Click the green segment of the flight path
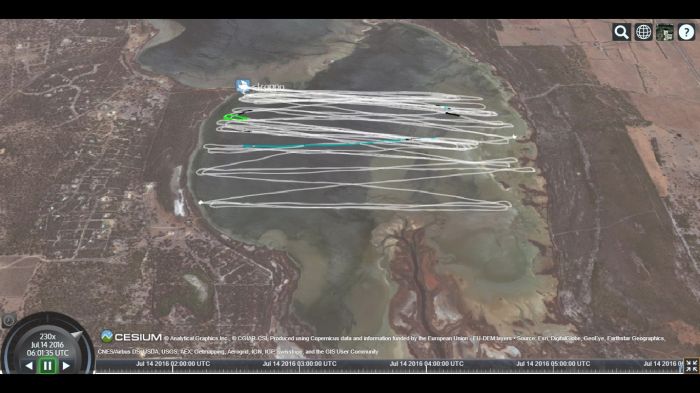Image resolution: width=700 pixels, height=393 pixels. click(x=235, y=117)
